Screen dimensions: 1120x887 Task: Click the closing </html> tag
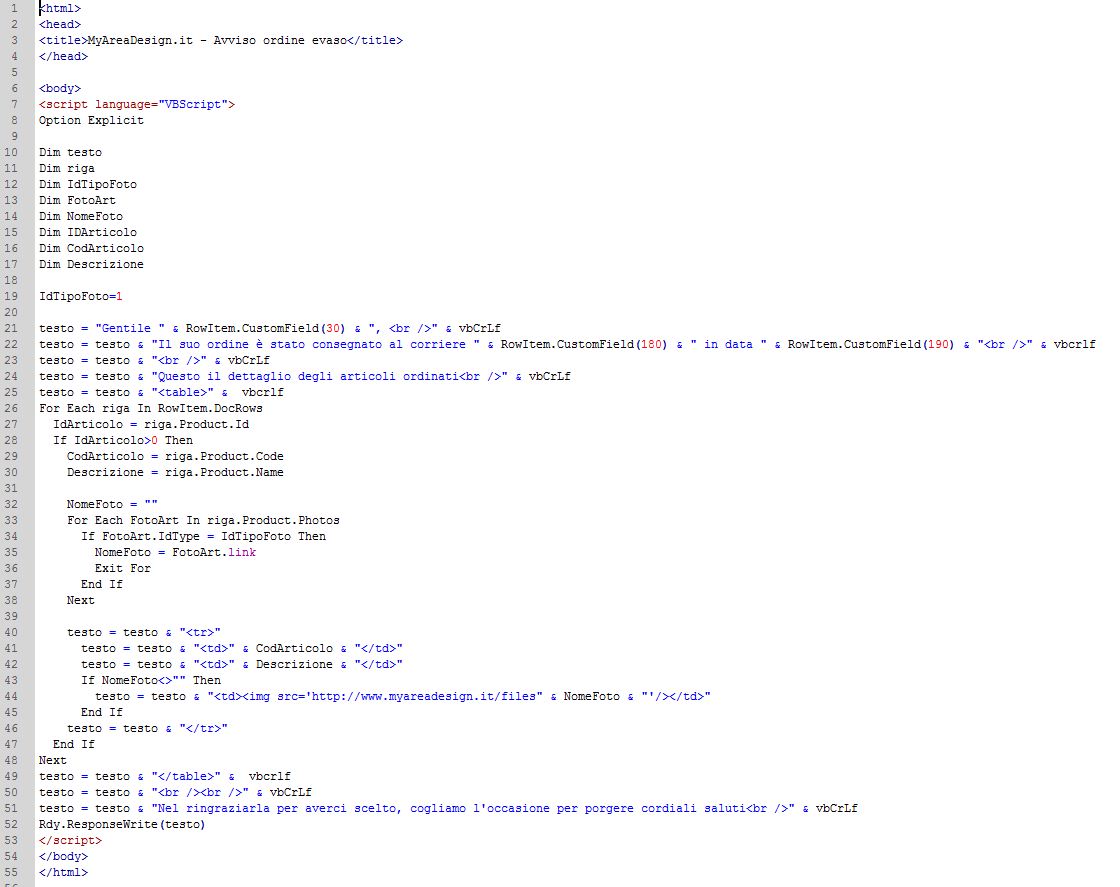[64, 872]
